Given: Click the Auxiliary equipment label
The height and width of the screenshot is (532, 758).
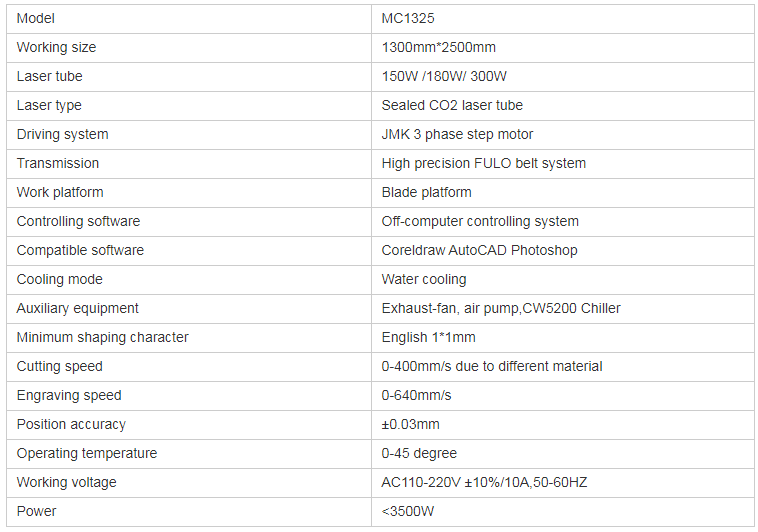Looking at the screenshot, I should 78,308.
